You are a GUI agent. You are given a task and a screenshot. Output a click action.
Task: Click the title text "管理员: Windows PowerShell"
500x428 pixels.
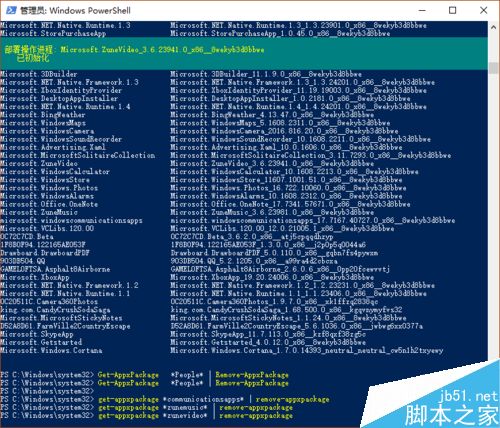pyautogui.click(x=75, y=10)
